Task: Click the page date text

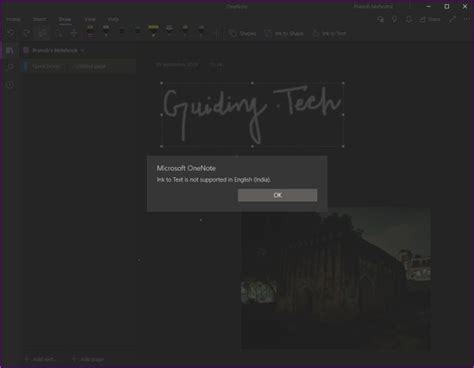Action: tap(177, 65)
